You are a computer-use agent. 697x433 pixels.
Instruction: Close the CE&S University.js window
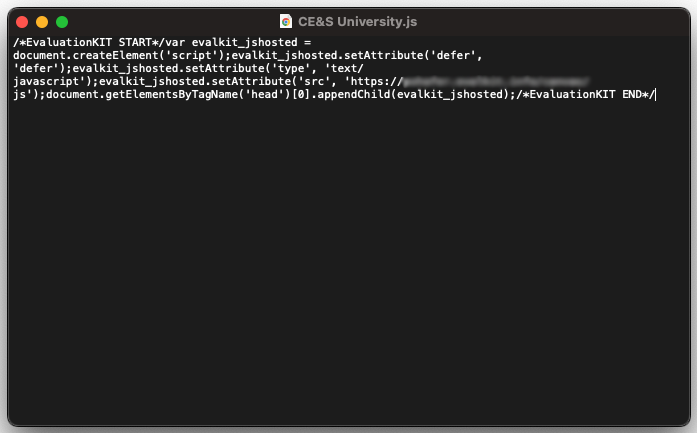tap(22, 21)
